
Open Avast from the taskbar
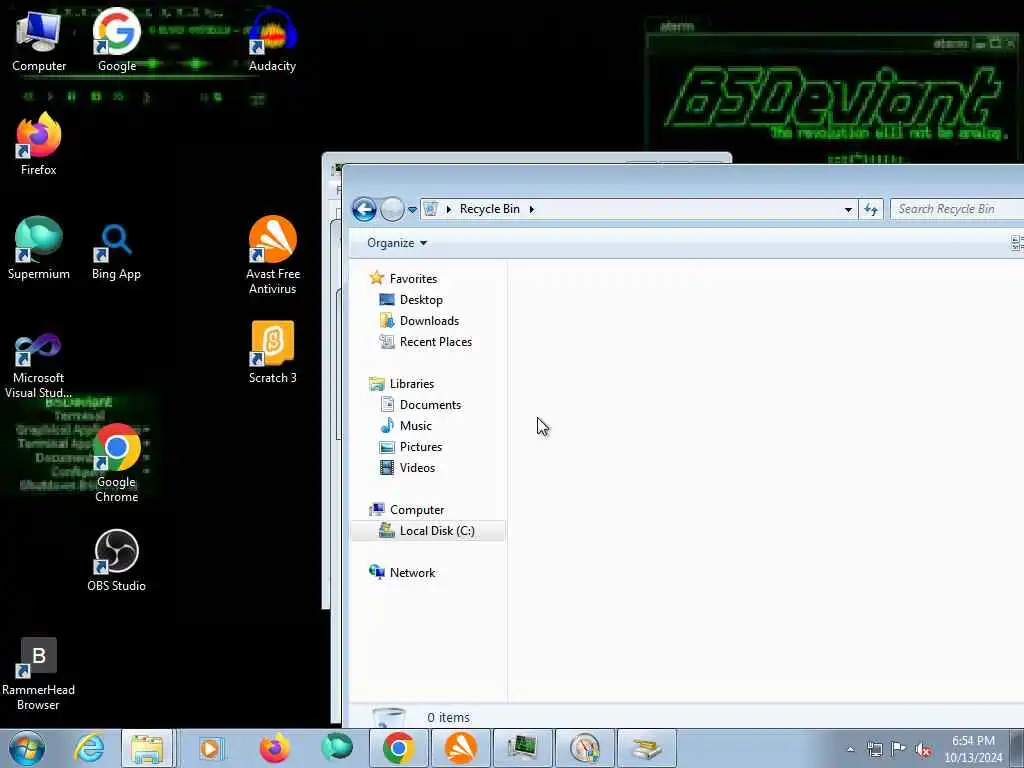point(461,748)
